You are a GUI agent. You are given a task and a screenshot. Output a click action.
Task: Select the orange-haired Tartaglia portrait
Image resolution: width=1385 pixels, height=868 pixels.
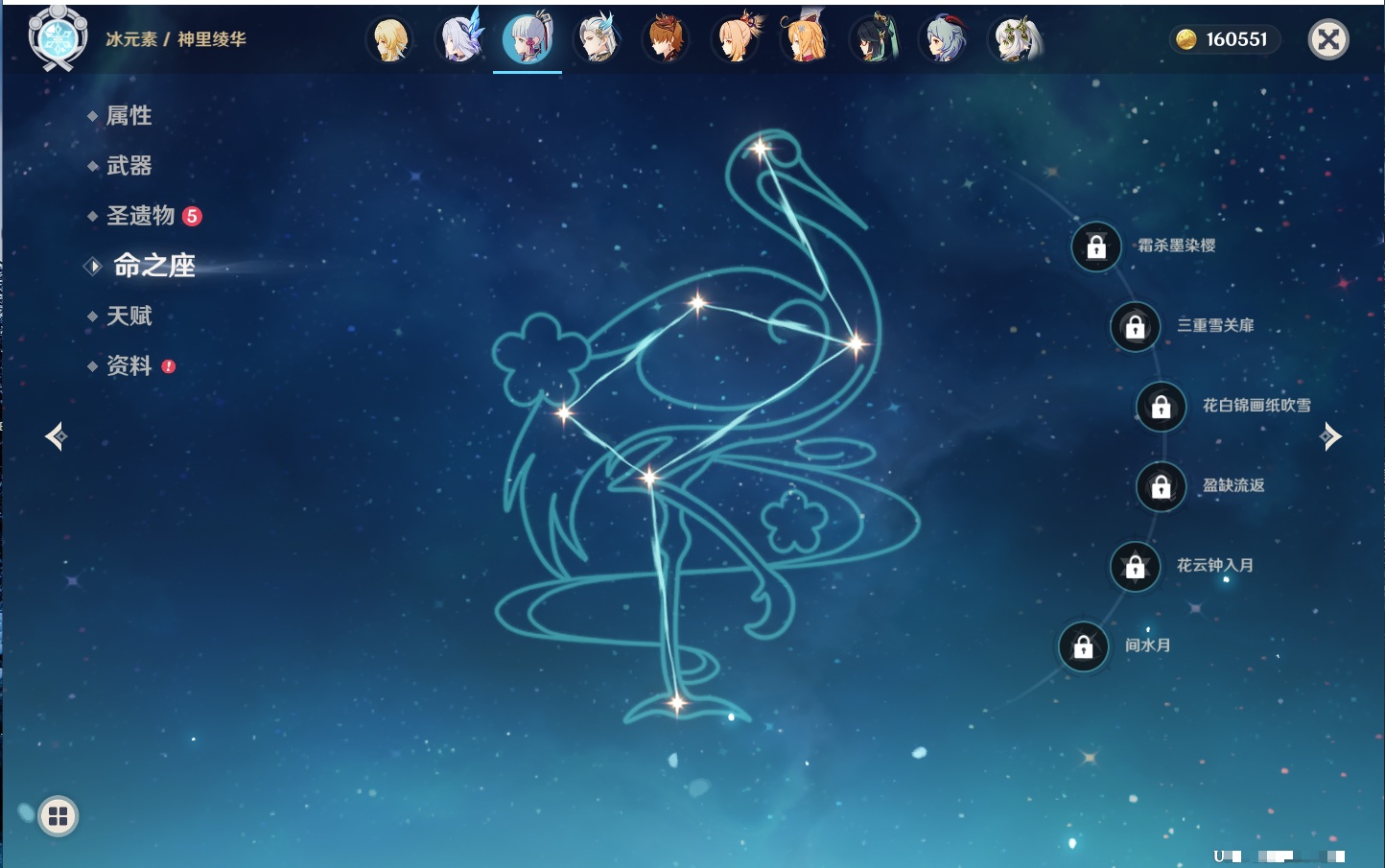tap(666, 40)
